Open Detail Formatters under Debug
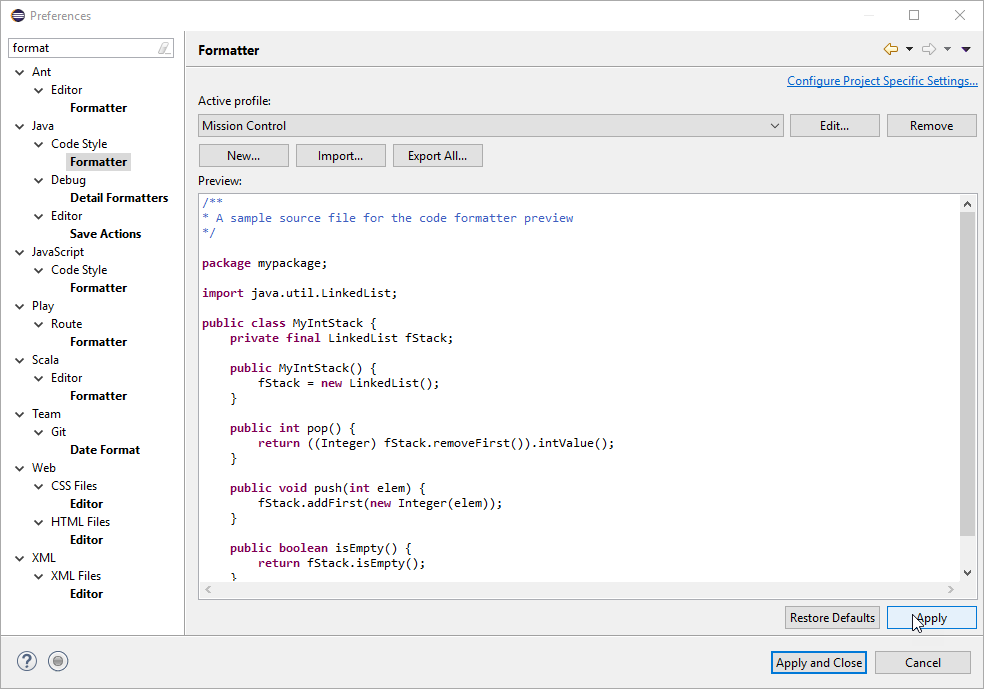Image resolution: width=984 pixels, height=689 pixels. [x=119, y=198]
